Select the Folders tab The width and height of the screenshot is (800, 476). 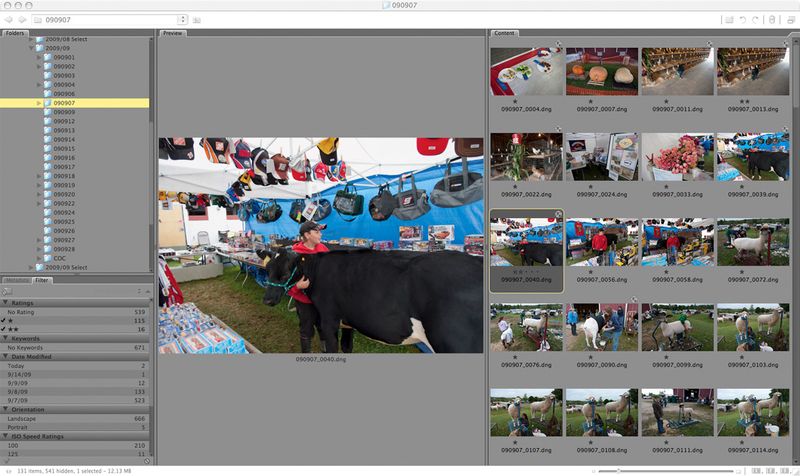coord(15,33)
